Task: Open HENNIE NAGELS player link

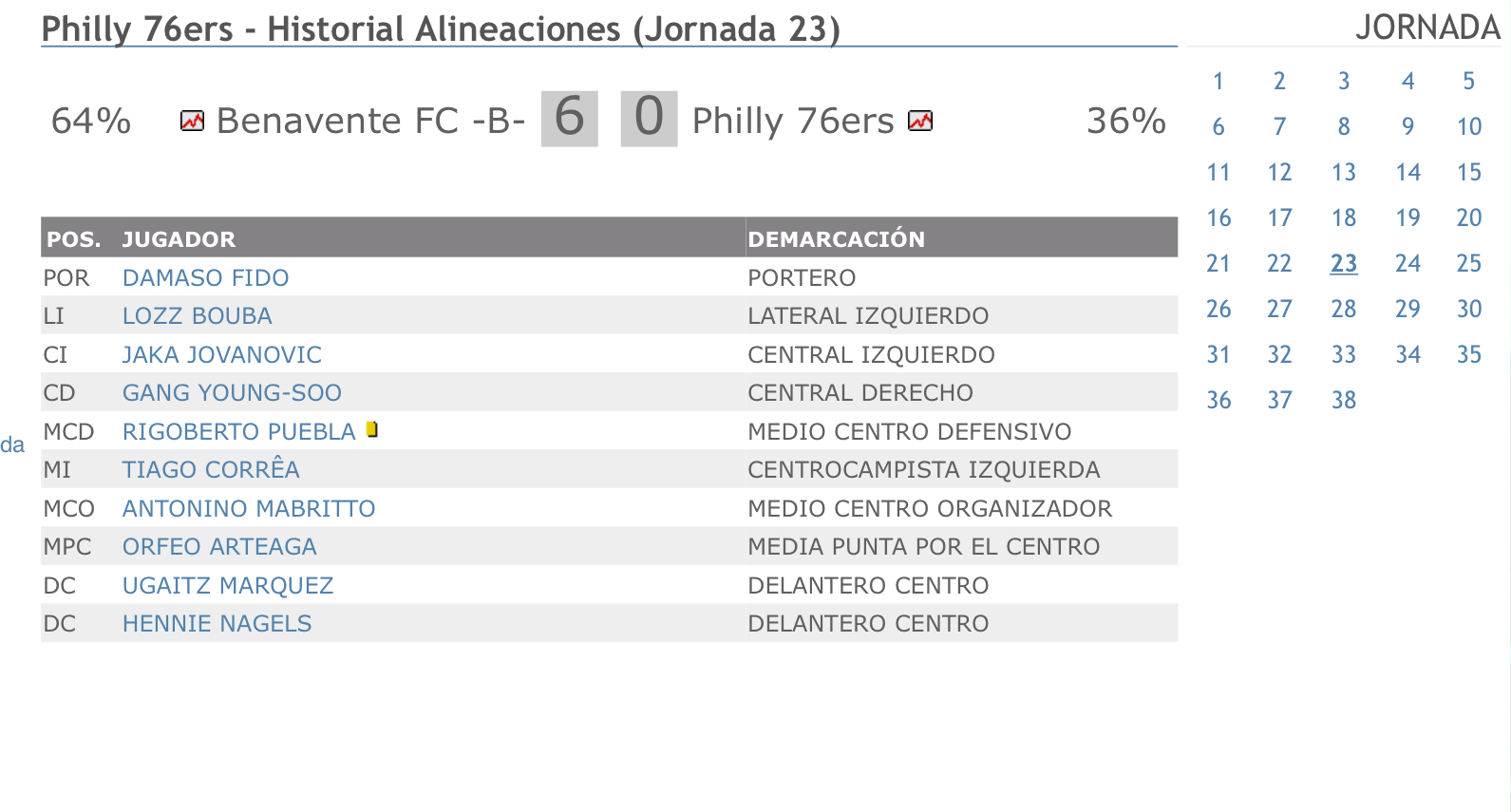Action: tap(217, 624)
